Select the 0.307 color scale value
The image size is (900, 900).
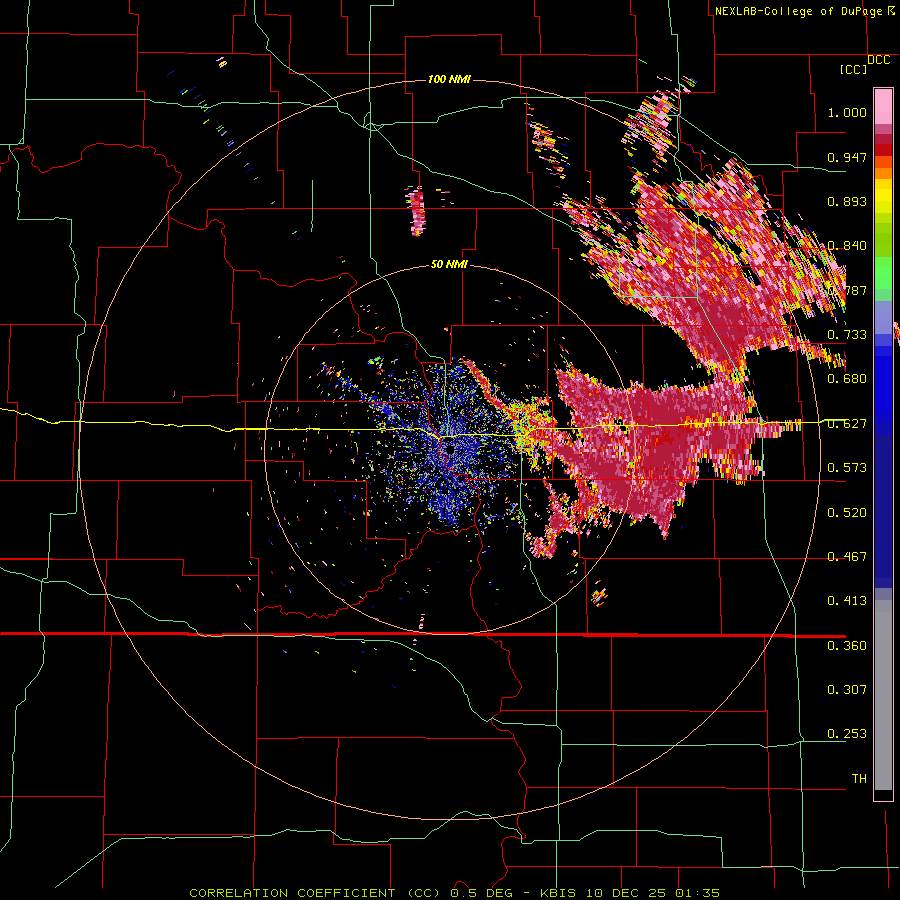pyautogui.click(x=847, y=690)
